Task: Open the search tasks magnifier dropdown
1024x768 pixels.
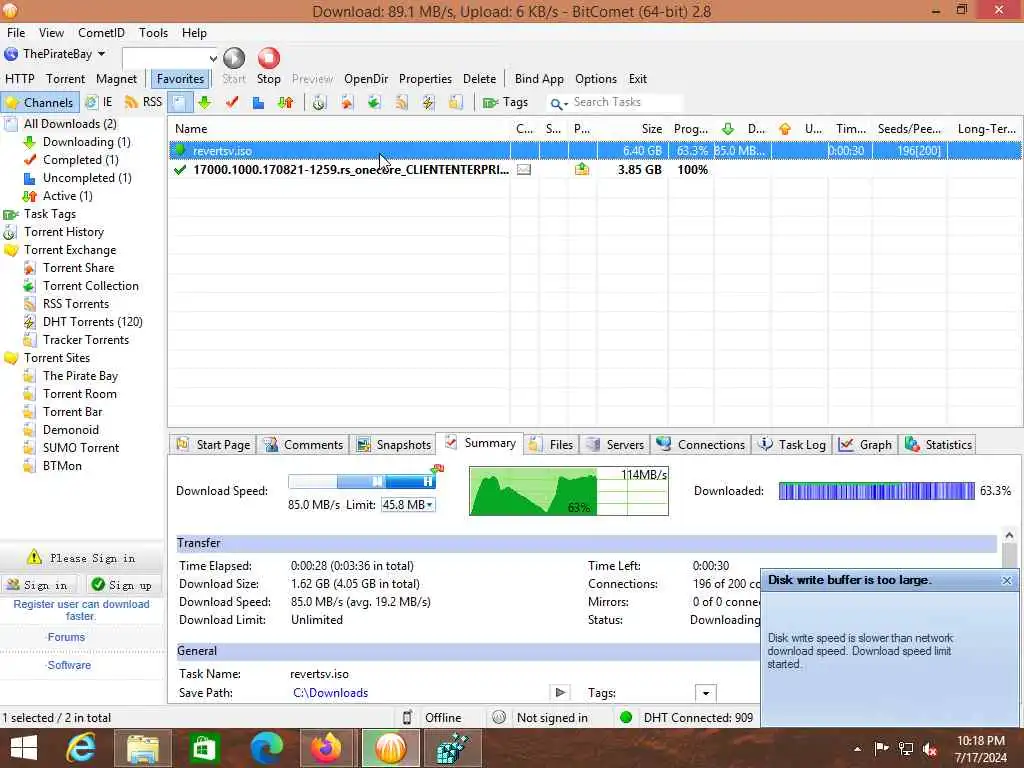Action: coord(559,103)
